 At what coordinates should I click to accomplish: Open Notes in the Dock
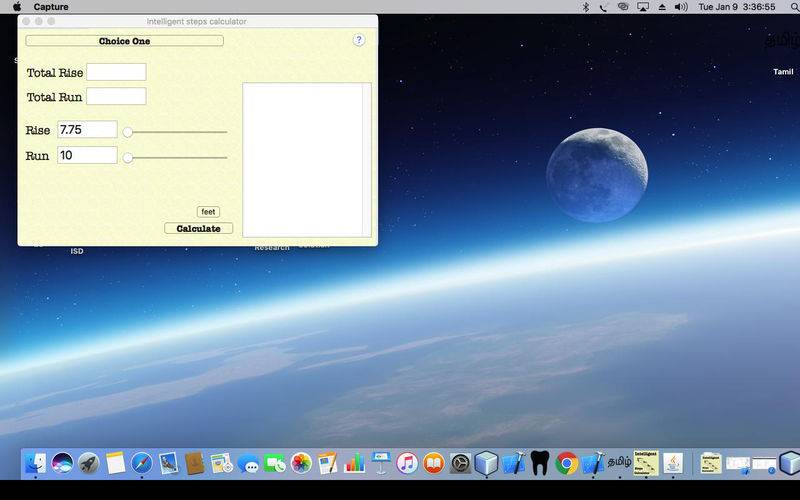pyautogui.click(x=115, y=463)
